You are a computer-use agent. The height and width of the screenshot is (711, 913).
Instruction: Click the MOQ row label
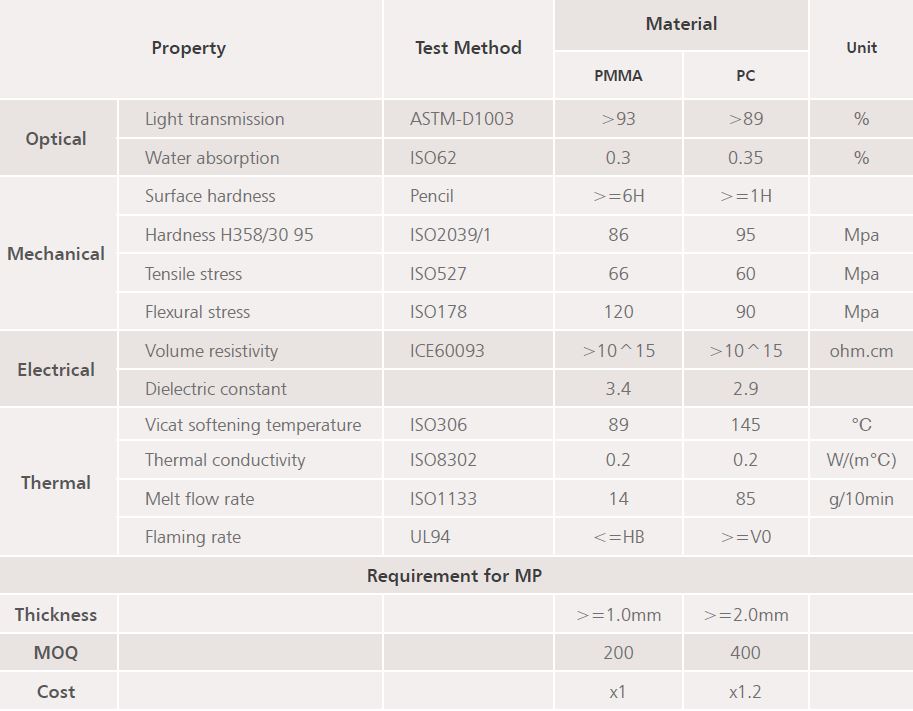pos(56,653)
